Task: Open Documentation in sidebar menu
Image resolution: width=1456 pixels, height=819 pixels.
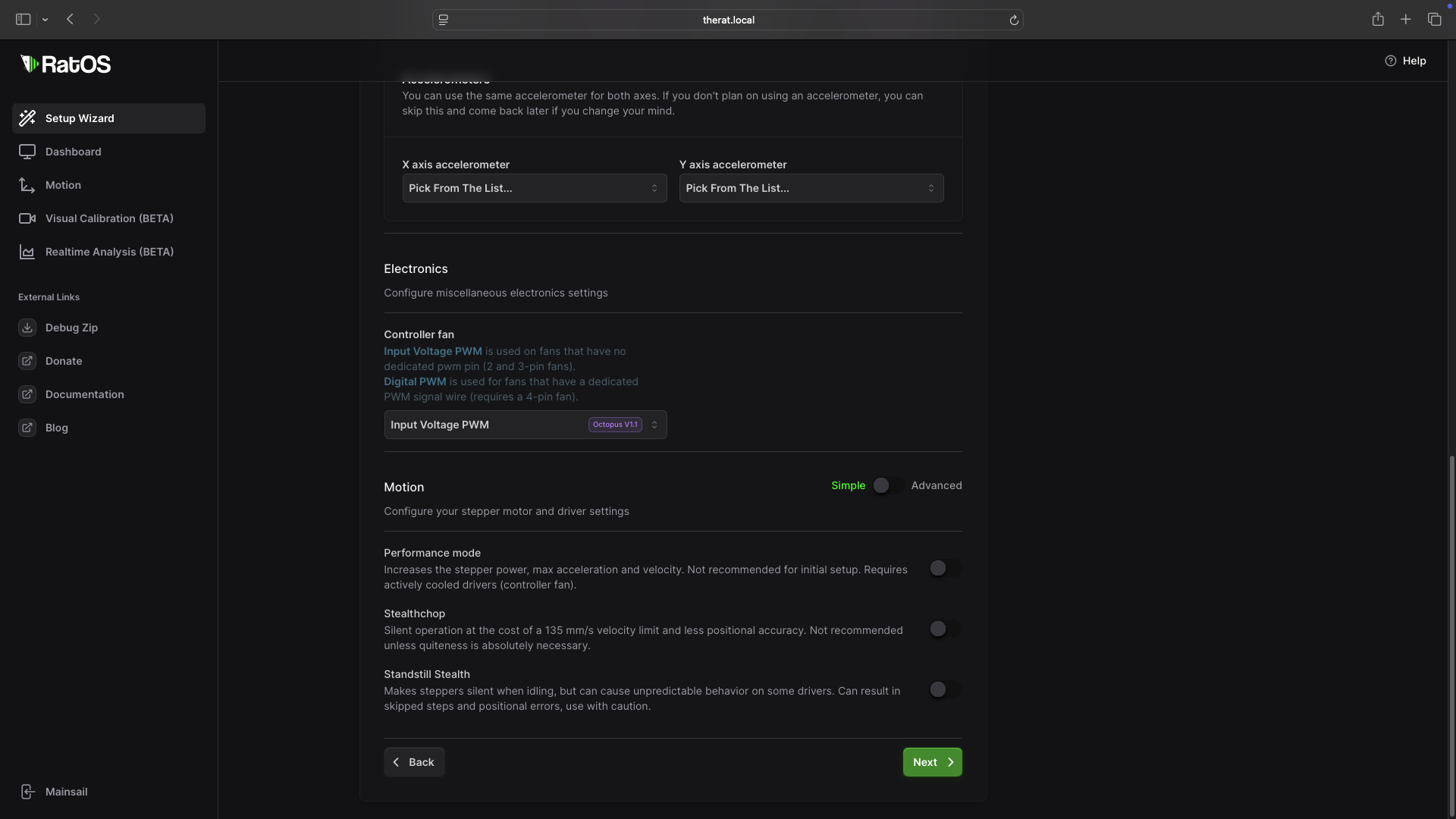Action: pyautogui.click(x=84, y=394)
